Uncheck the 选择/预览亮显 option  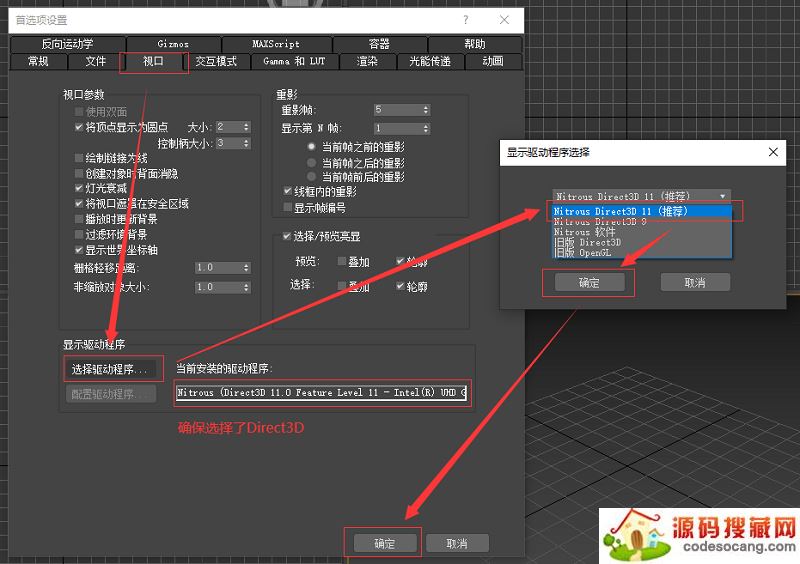pyautogui.click(x=288, y=236)
